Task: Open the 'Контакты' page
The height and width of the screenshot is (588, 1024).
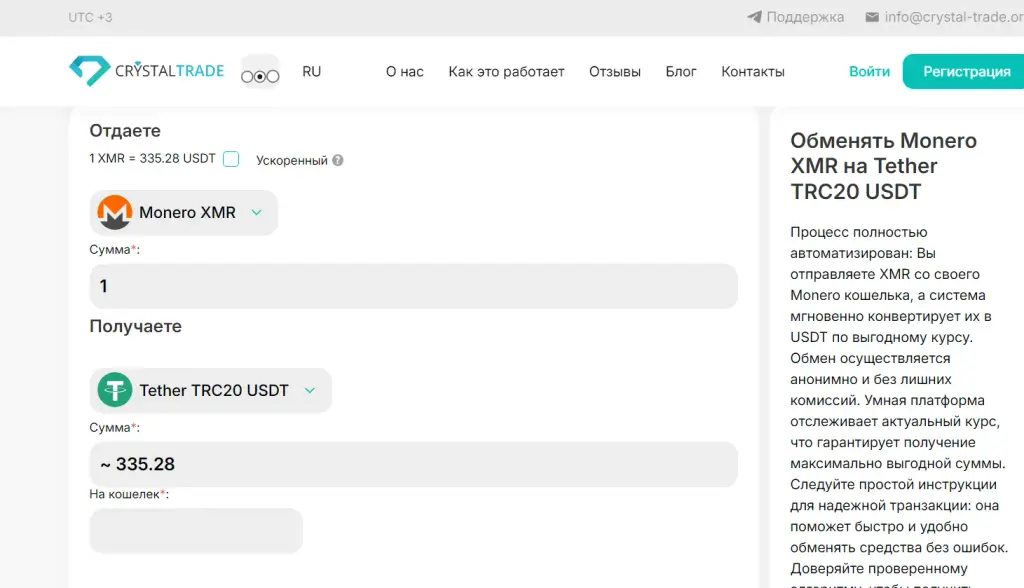Action: tap(752, 71)
